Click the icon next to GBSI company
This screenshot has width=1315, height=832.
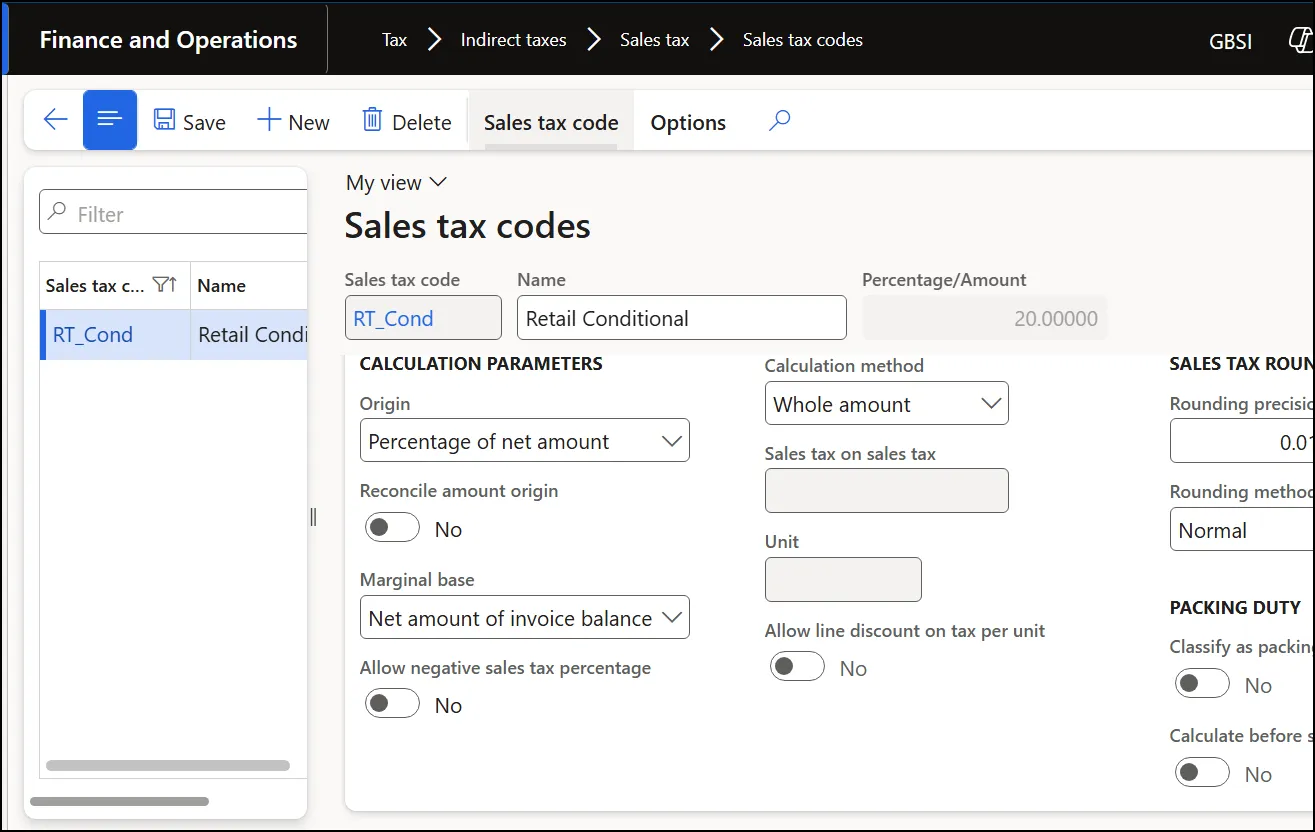click(1302, 41)
